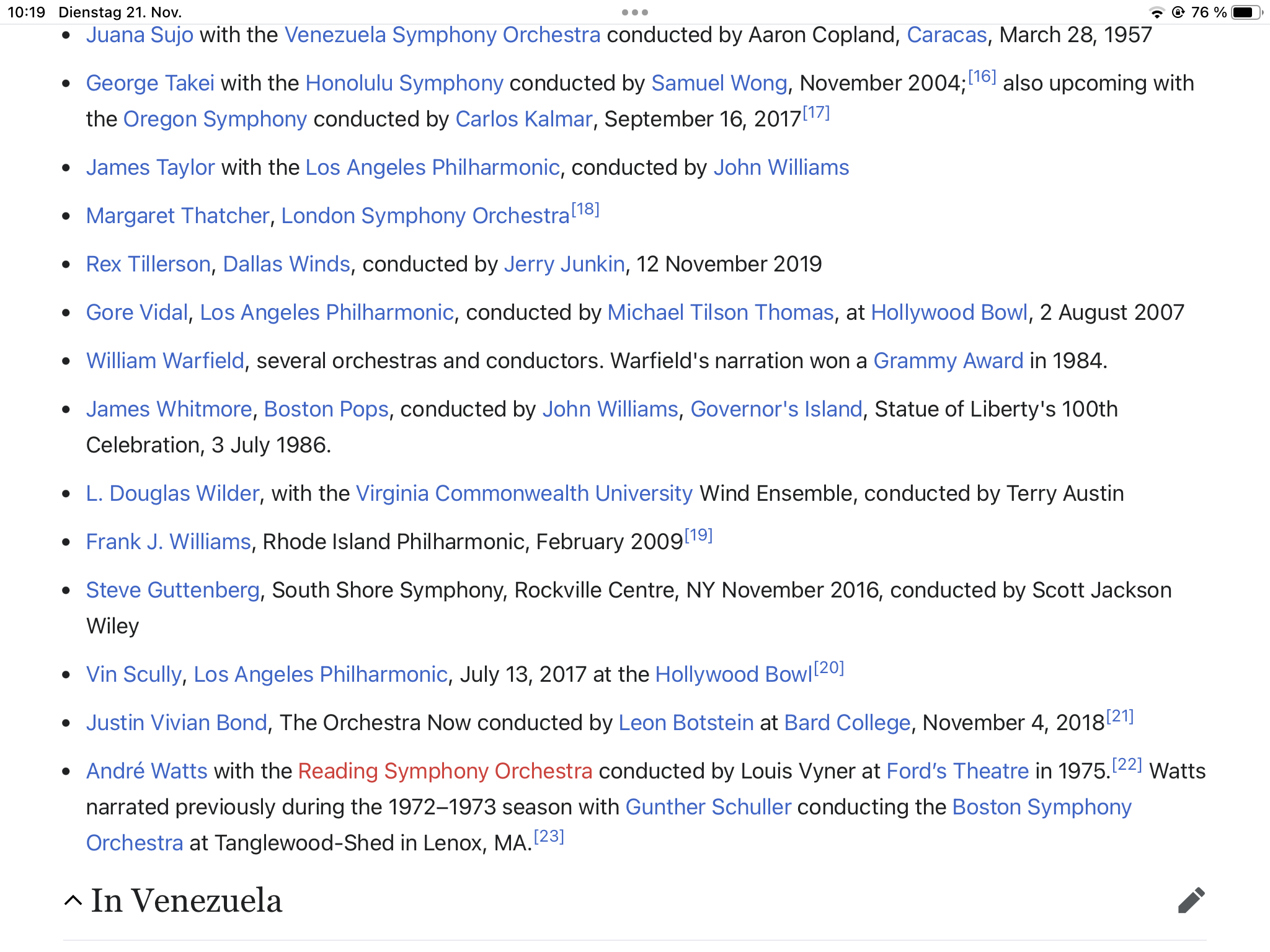This screenshot has width=1270, height=952.
Task: Collapse the In Venezuela section chevron
Action: coord(73,901)
